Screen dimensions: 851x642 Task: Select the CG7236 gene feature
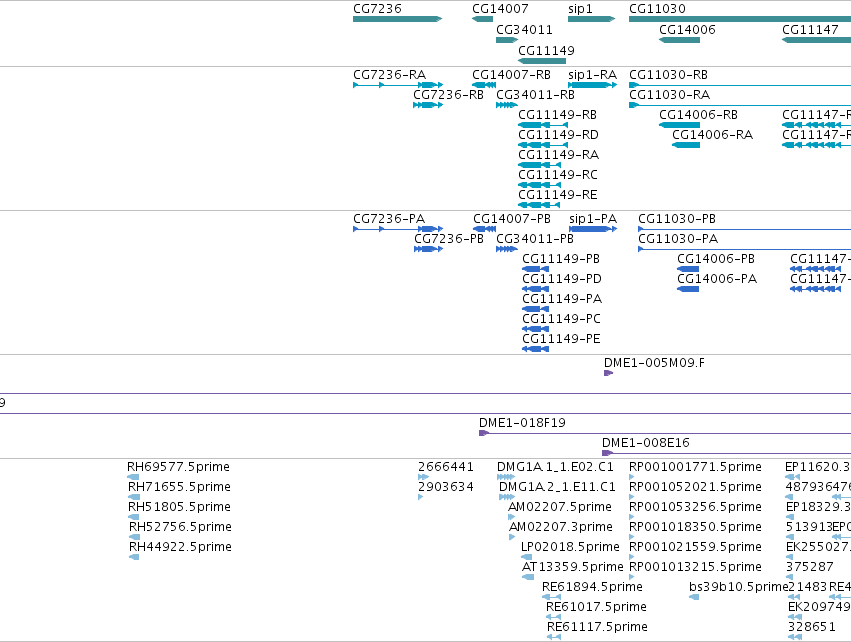(397, 19)
